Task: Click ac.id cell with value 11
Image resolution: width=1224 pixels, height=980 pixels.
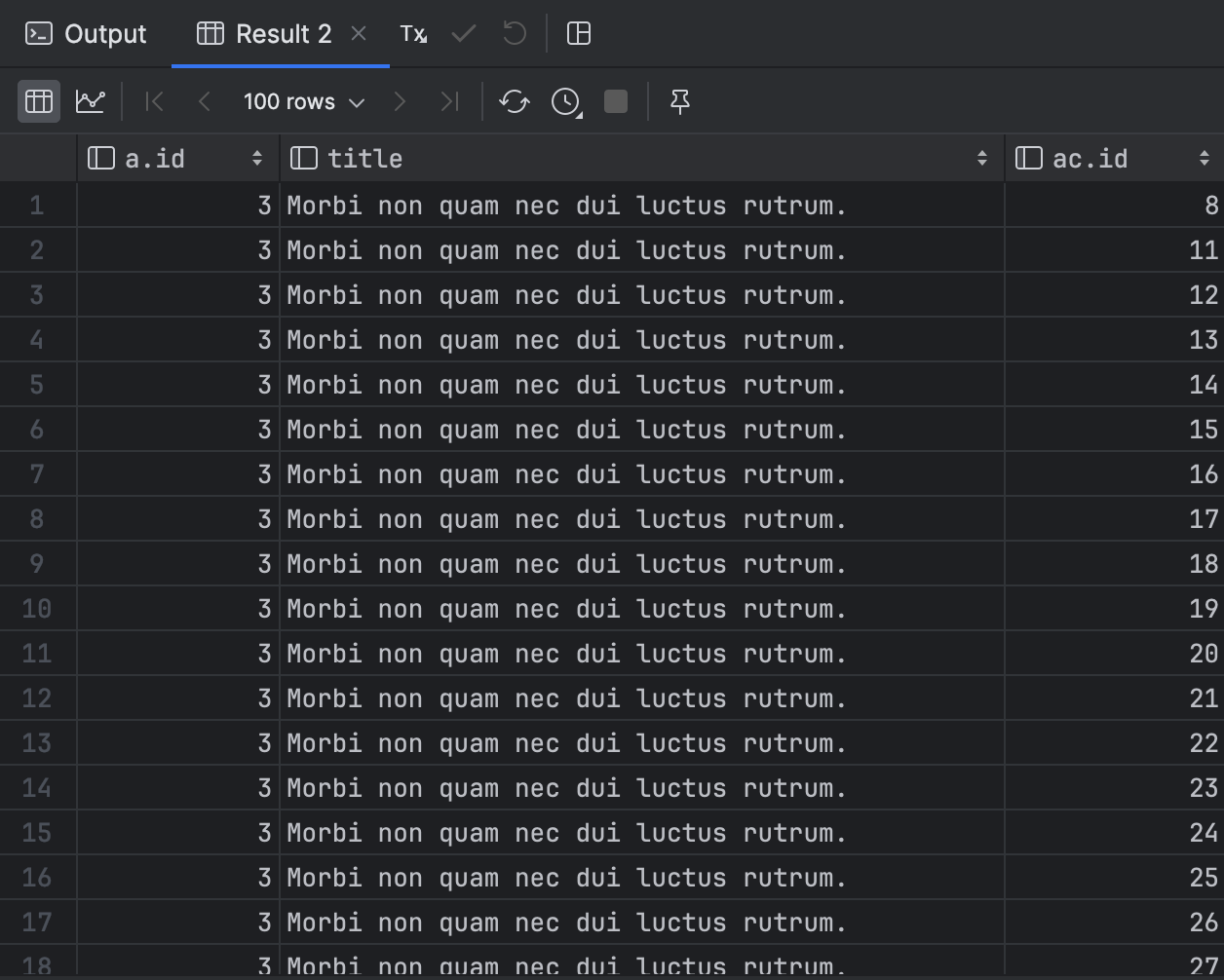Action: [x=1115, y=250]
